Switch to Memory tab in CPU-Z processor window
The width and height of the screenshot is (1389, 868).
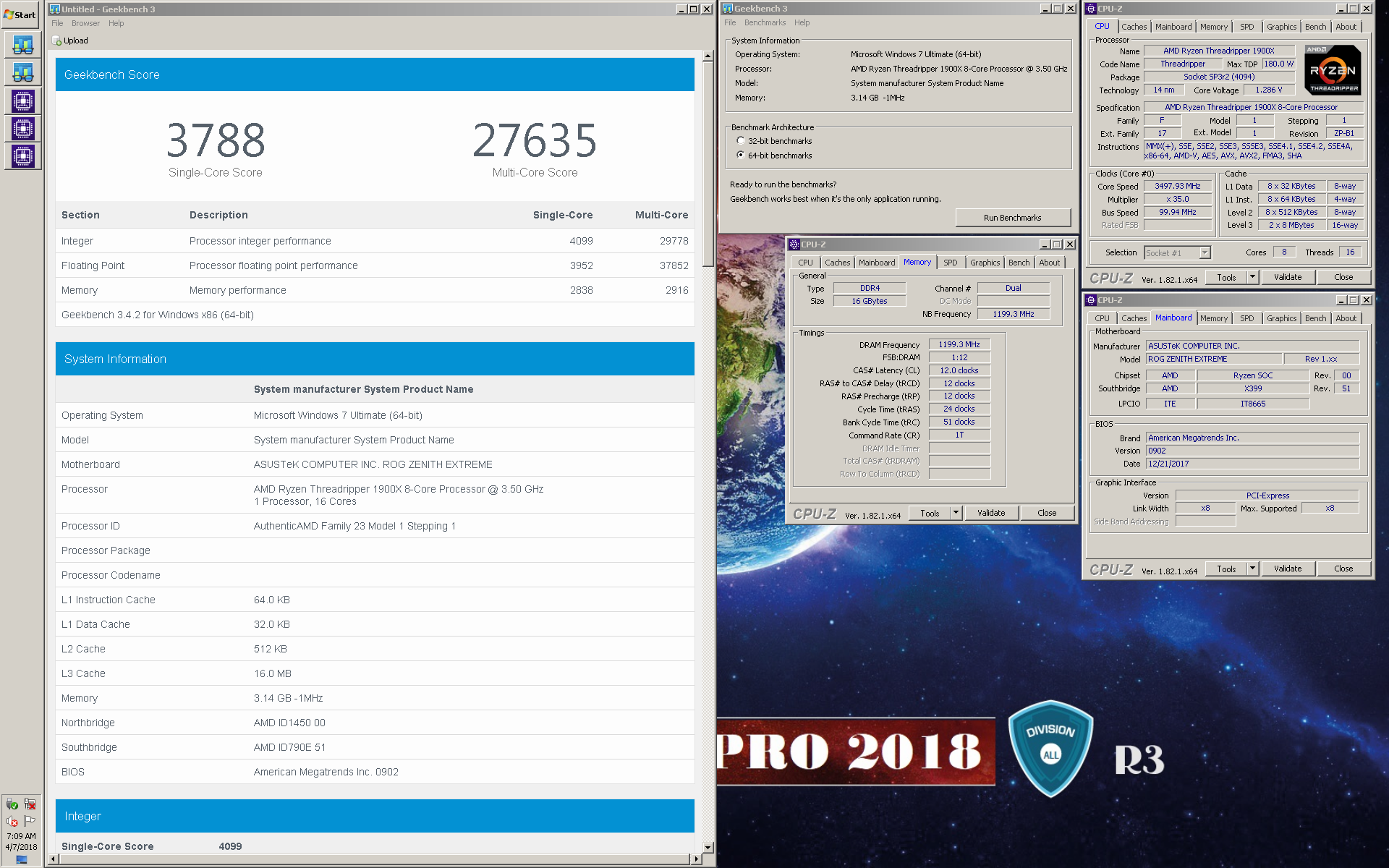pyautogui.click(x=1213, y=27)
